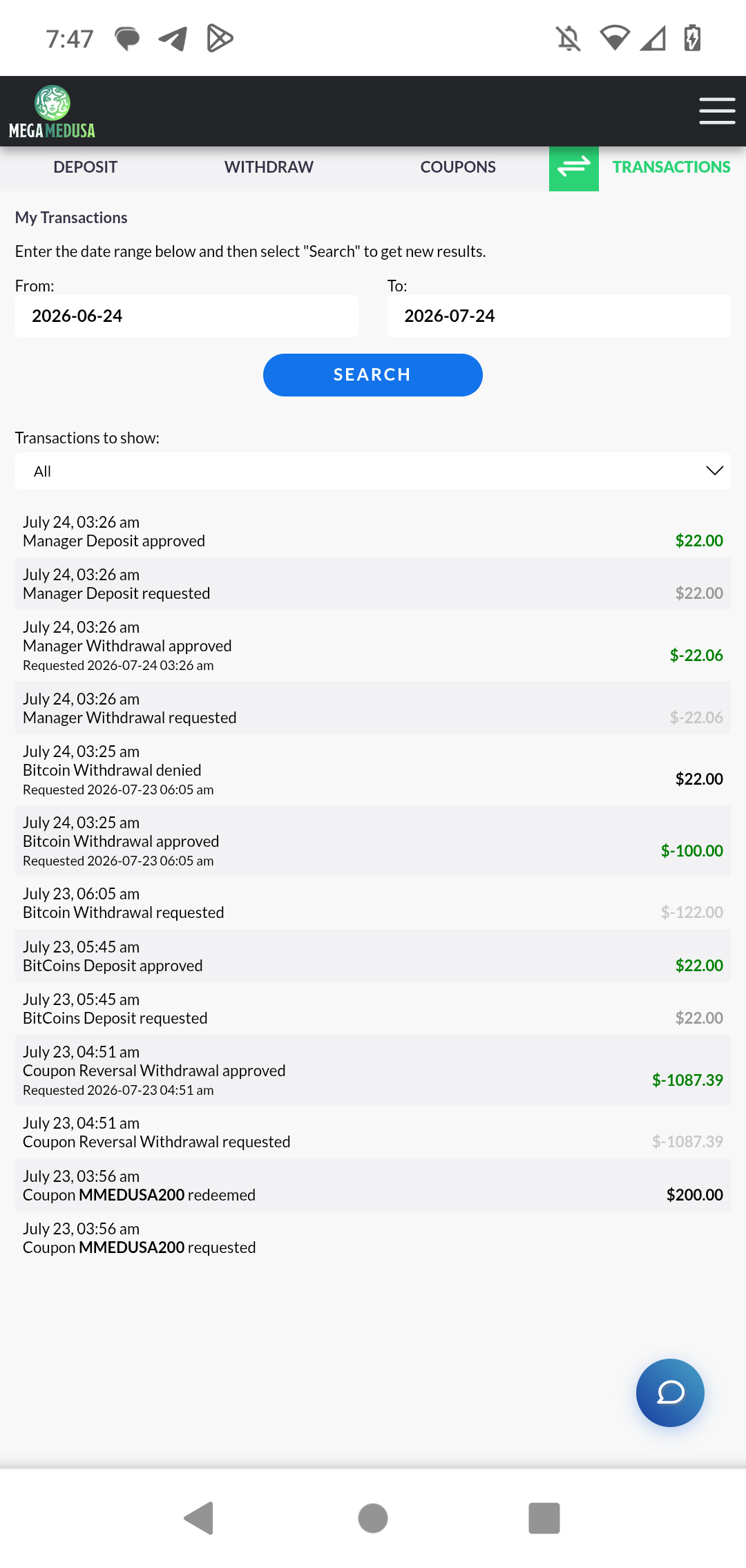Select the Bitcoin Withdrawal denied transaction row
Viewport: 746px width, 1568px height.
[x=373, y=769]
